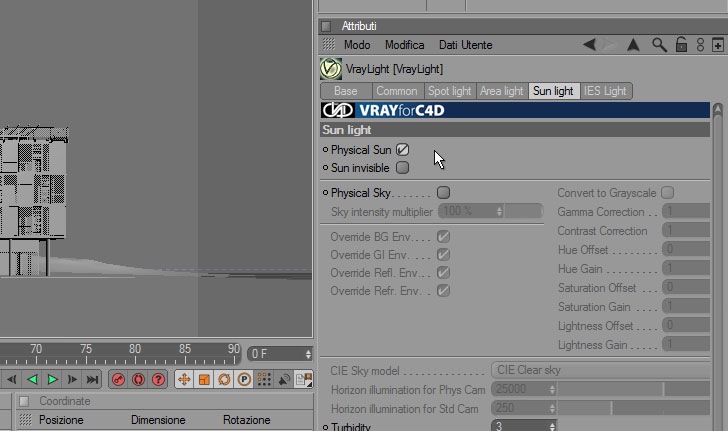The width and height of the screenshot is (728, 431).
Task: Click the previous keyframe playback button
Action: point(12,379)
